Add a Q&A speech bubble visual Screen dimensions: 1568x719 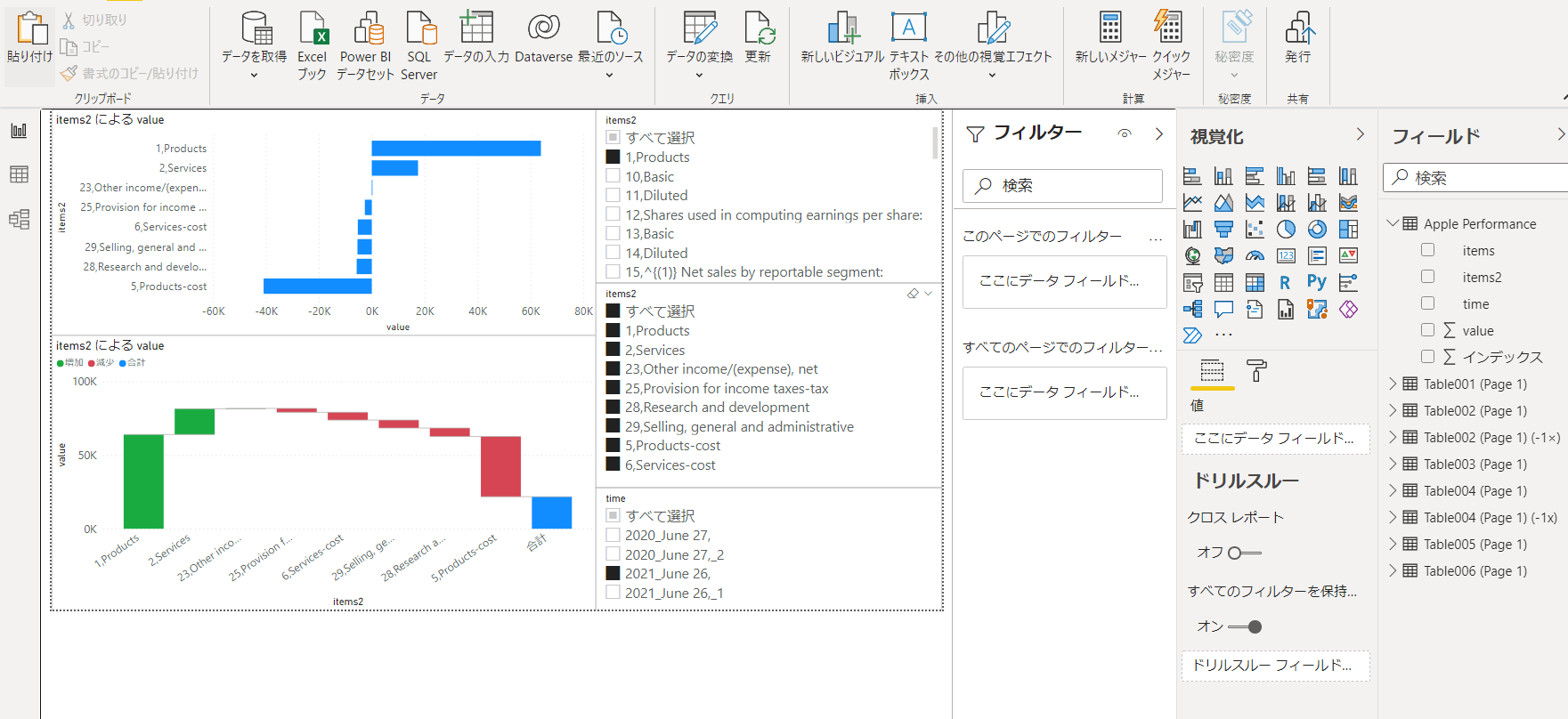(1223, 310)
